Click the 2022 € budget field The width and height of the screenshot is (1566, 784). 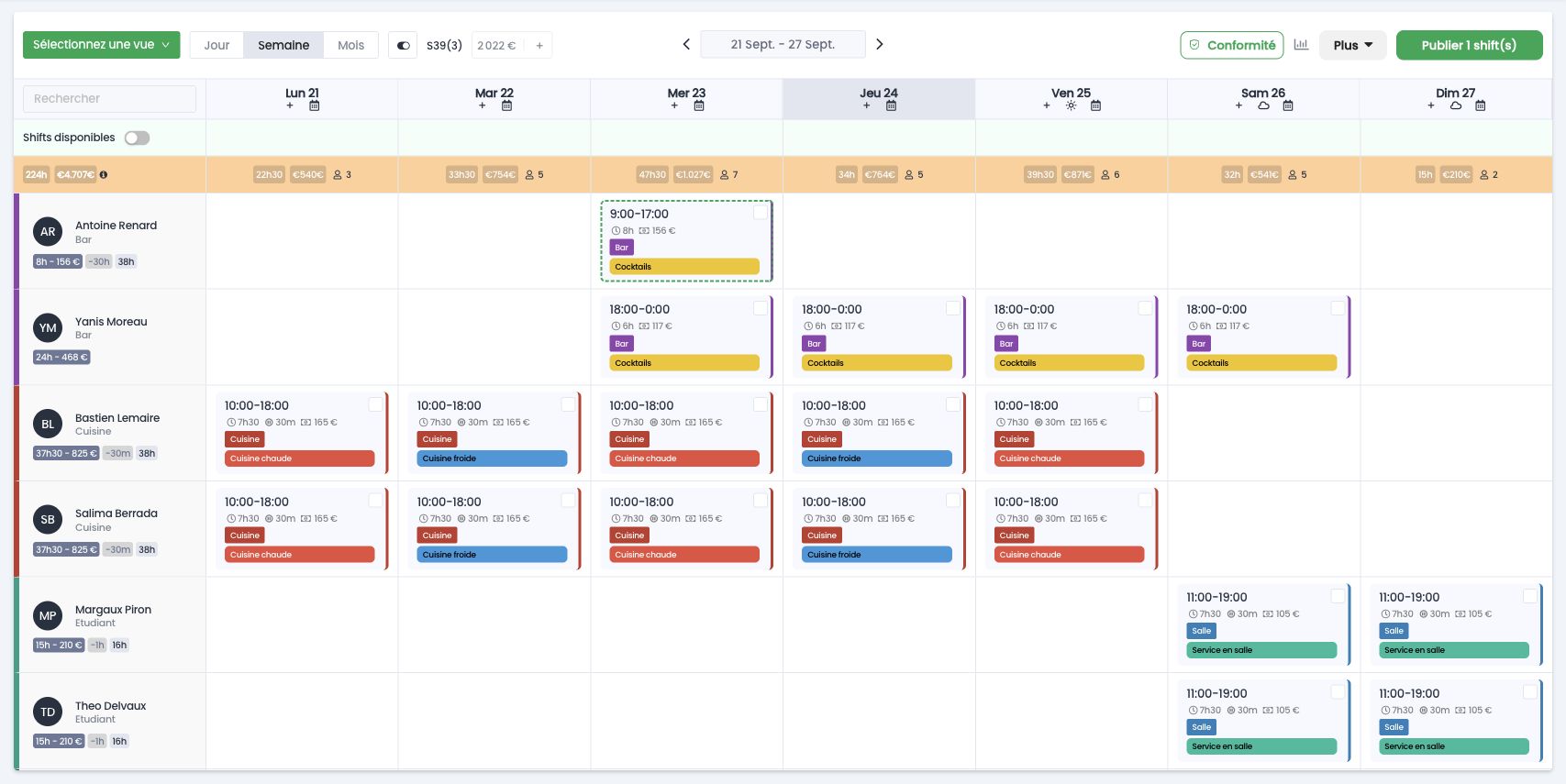pyautogui.click(x=496, y=45)
